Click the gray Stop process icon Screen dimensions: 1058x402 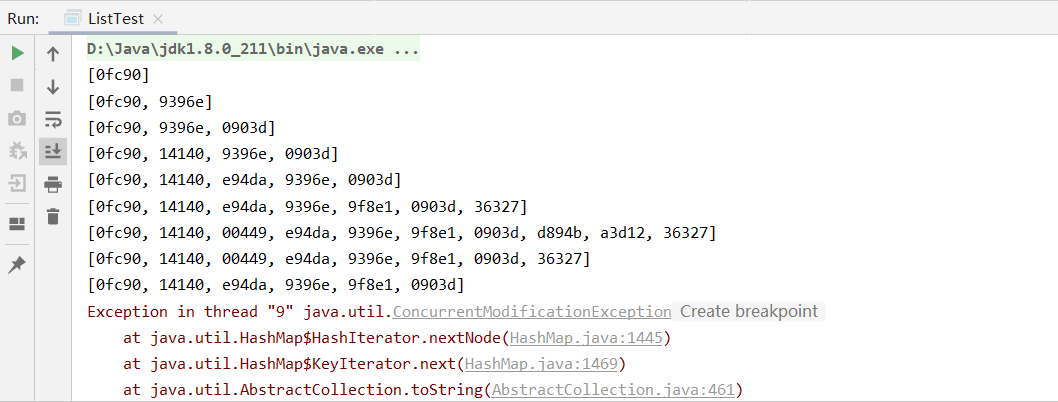(18, 85)
